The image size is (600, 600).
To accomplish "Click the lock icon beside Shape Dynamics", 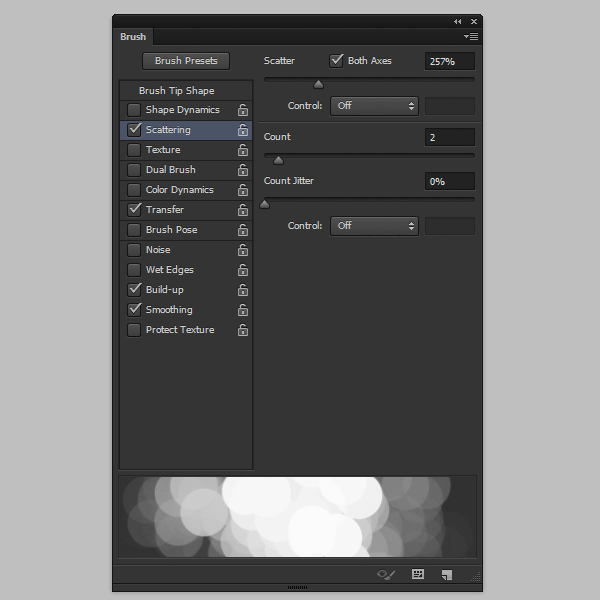I will [243, 110].
